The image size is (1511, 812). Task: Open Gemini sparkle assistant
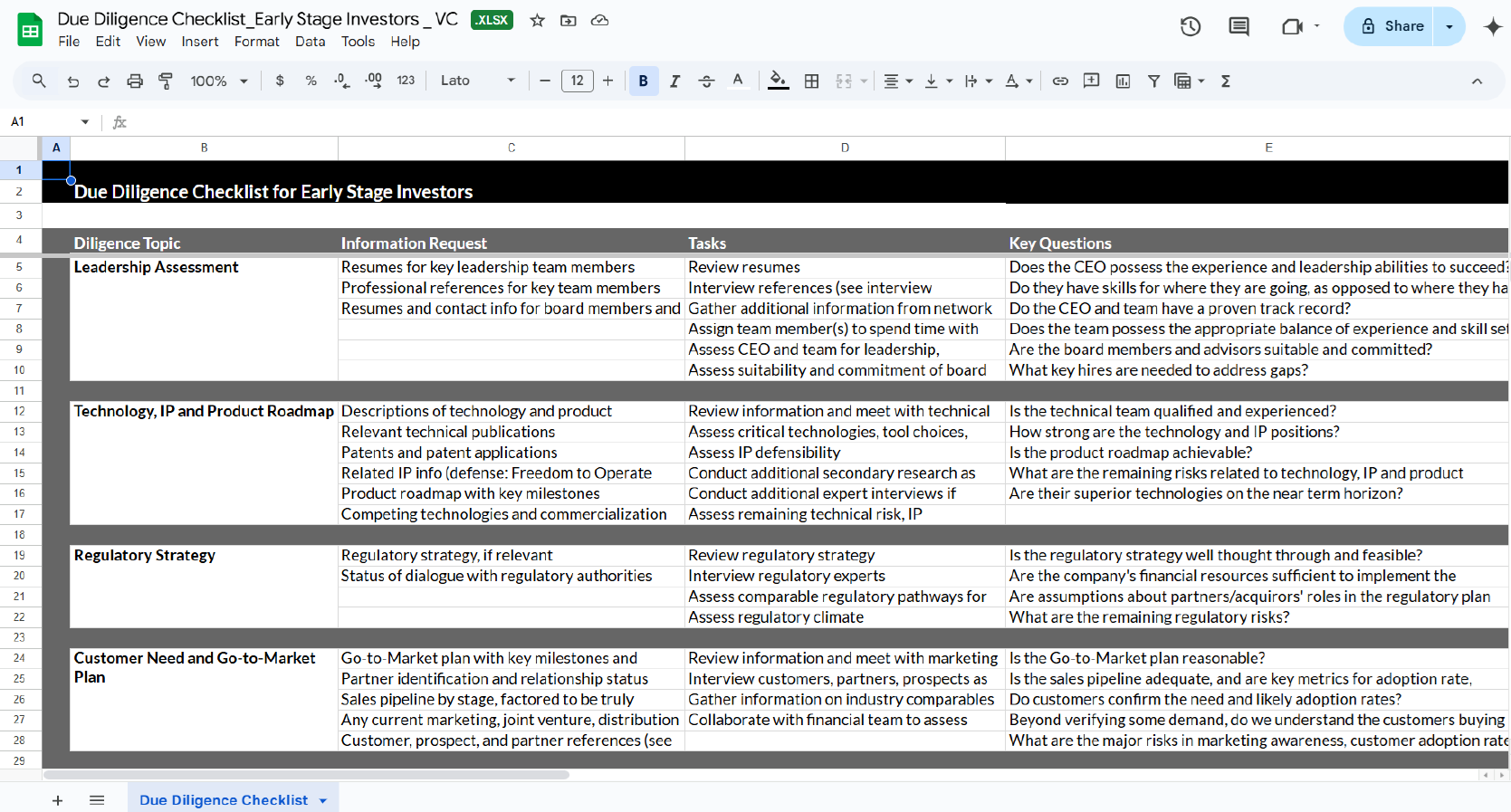pyautogui.click(x=1493, y=26)
